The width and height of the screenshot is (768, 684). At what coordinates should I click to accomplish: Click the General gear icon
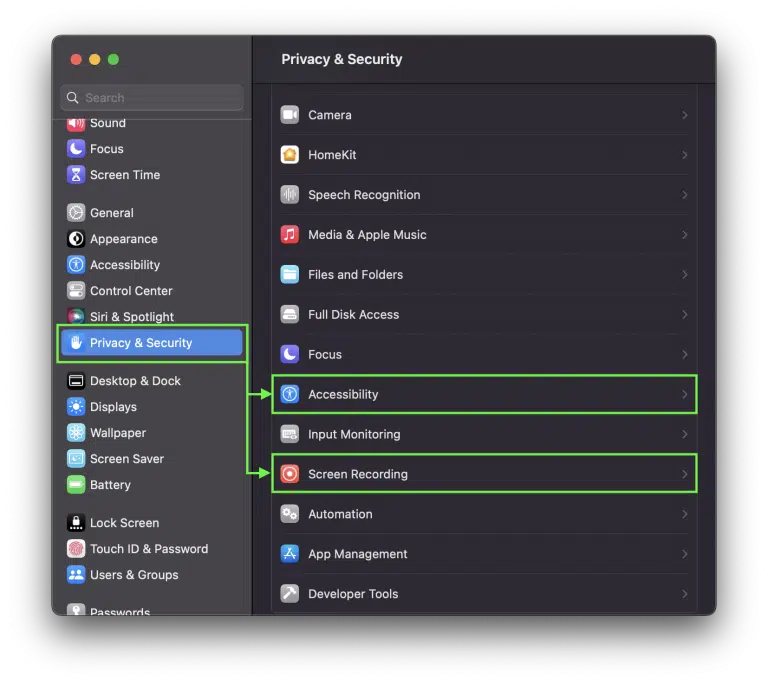point(76,213)
